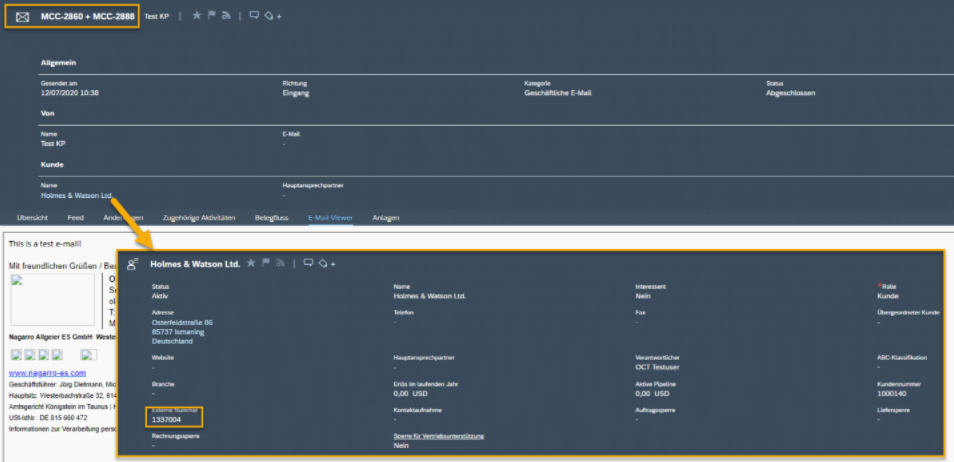This screenshot has width=954, height=462.
Task: Click the Osterfeldstraße 86 address link
Action: tap(182, 323)
